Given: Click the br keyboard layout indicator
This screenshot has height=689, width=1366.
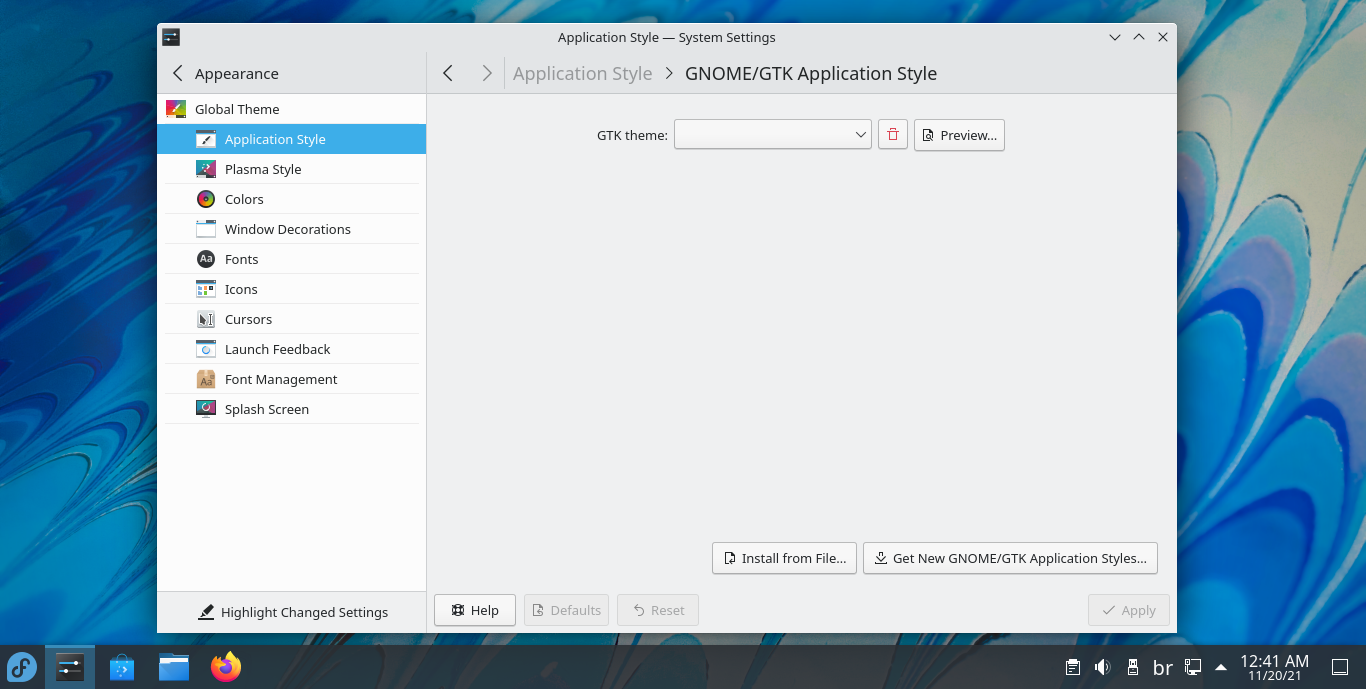Looking at the screenshot, I should click(1163, 668).
